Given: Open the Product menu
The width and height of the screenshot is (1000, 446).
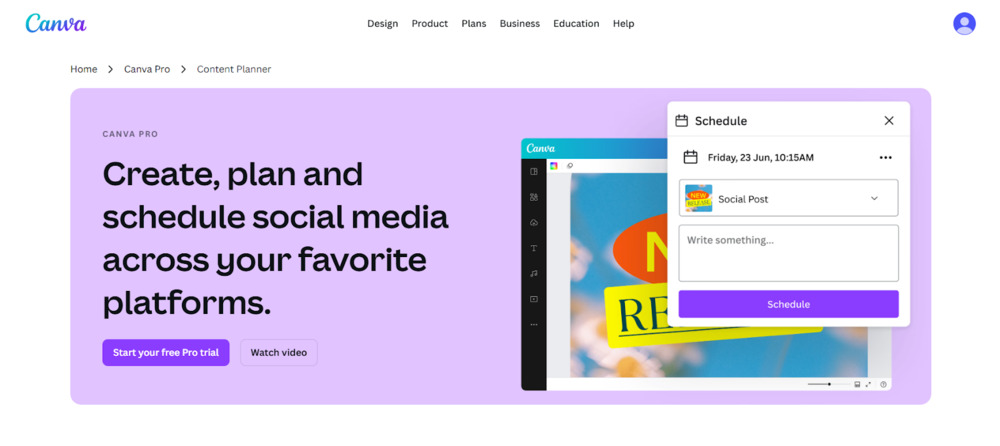Looking at the screenshot, I should click(430, 24).
